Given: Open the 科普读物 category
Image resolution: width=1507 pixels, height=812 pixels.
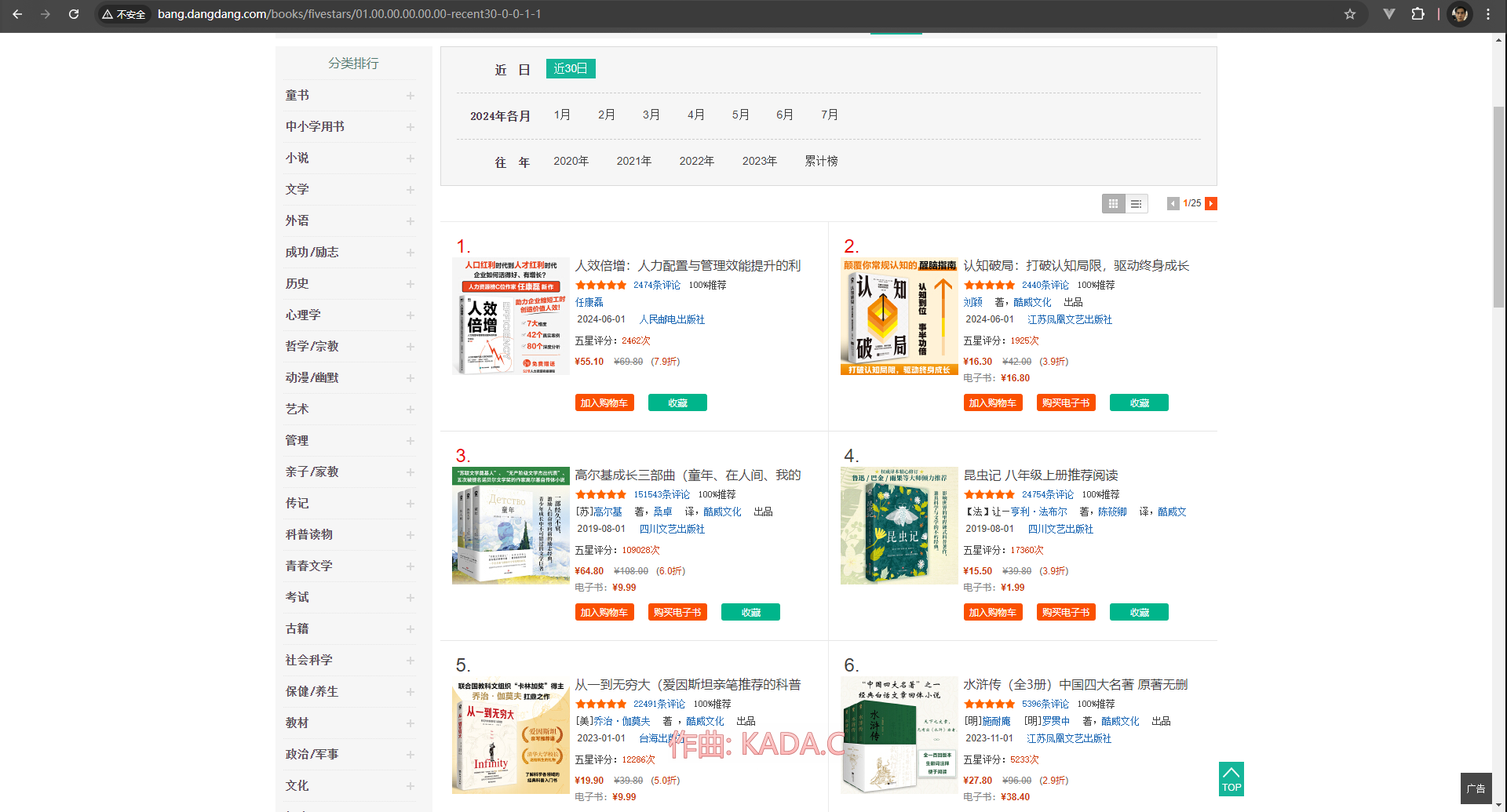Looking at the screenshot, I should [309, 534].
